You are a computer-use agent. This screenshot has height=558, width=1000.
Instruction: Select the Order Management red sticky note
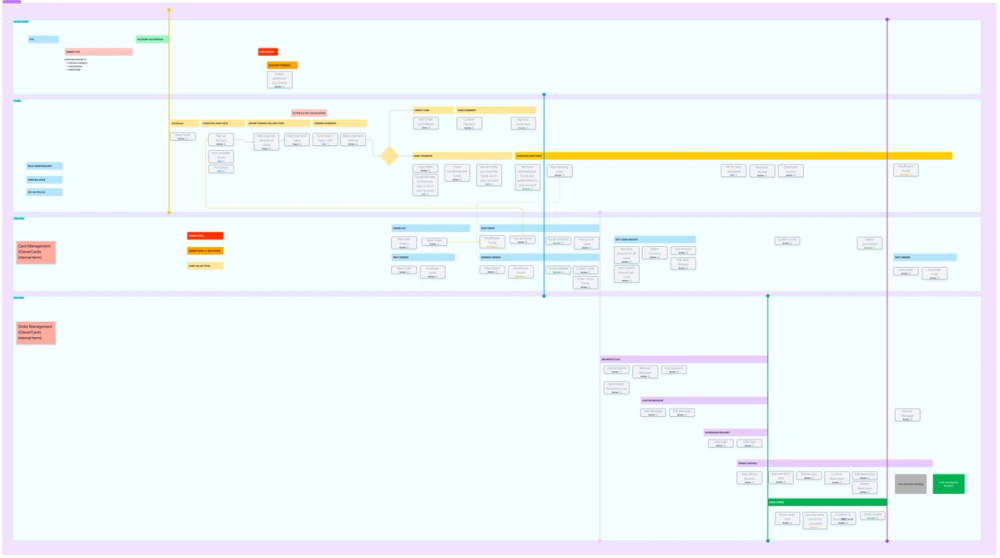point(36,333)
